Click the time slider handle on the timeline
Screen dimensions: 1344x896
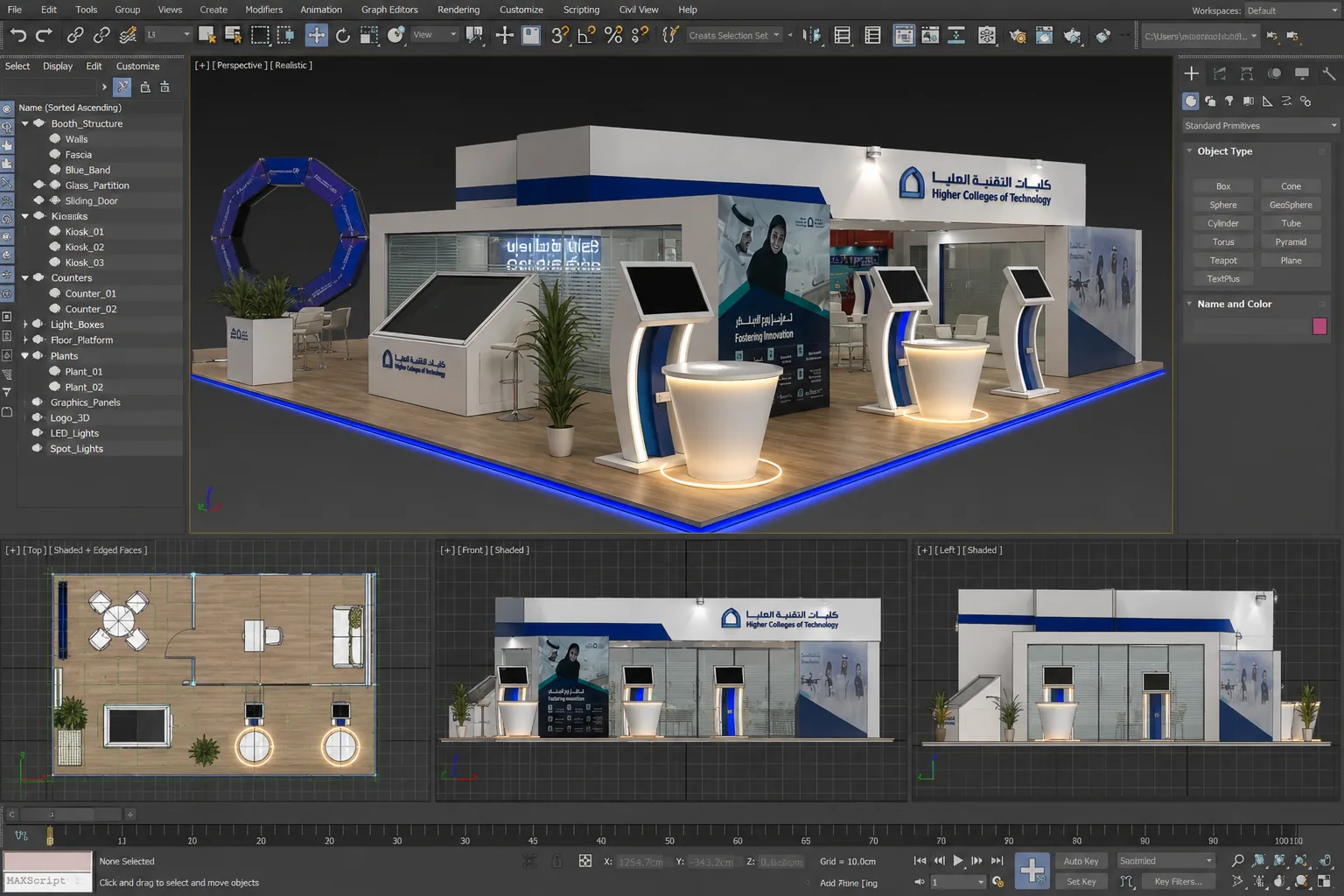click(50, 836)
